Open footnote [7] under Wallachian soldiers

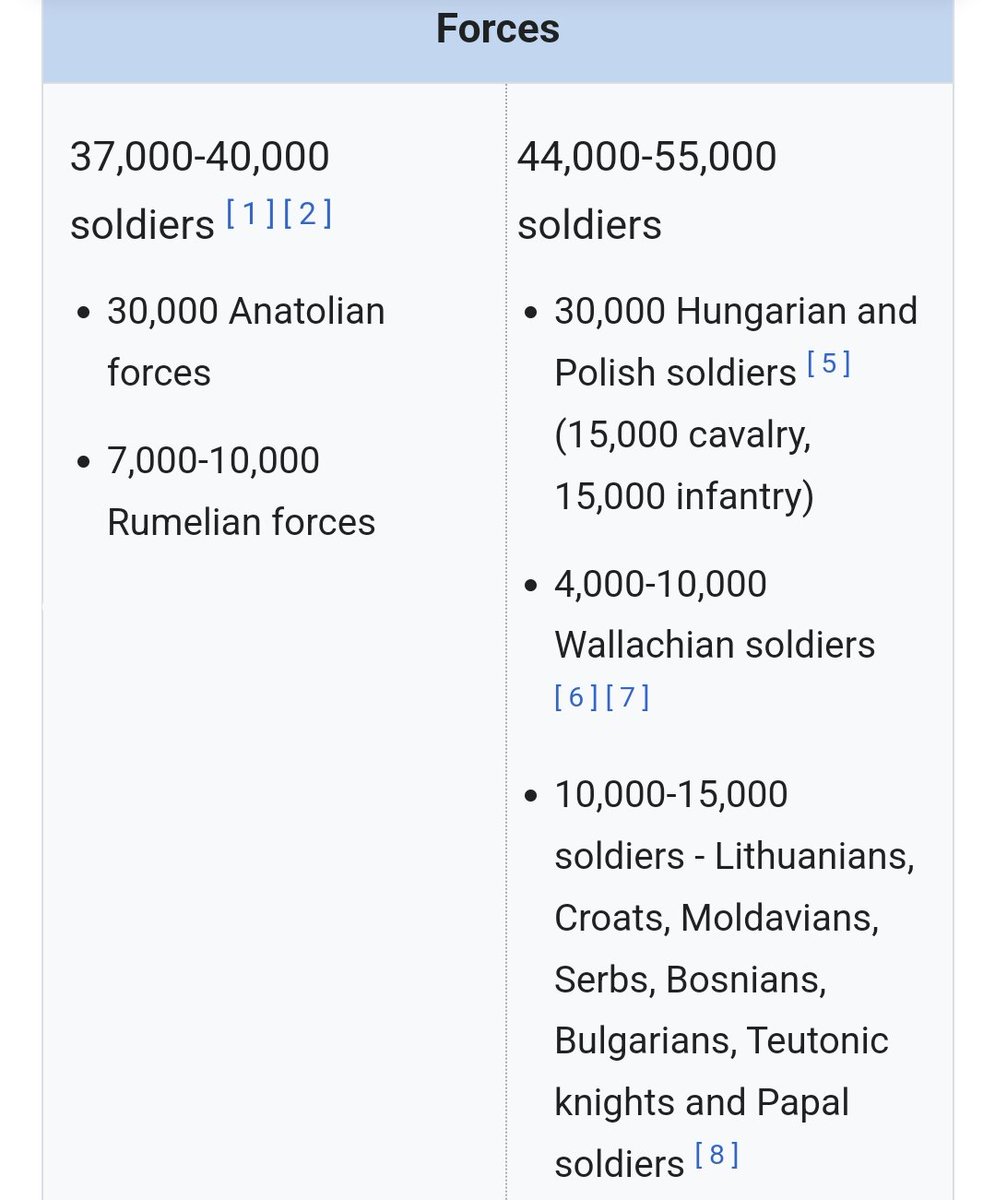(x=628, y=697)
